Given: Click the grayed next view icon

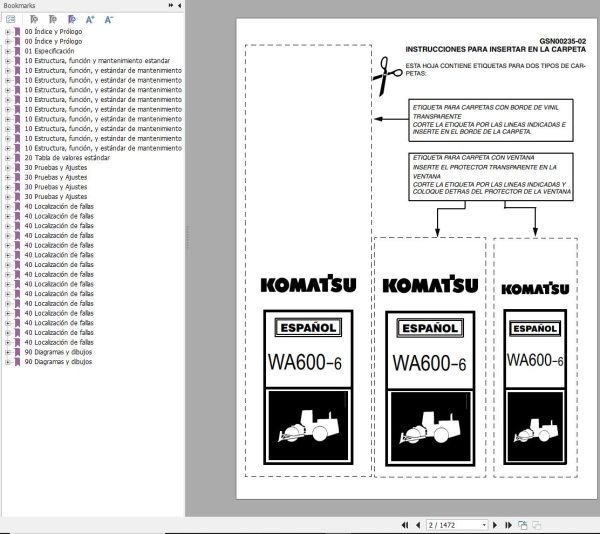Looking at the screenshot, I should click(536, 525).
